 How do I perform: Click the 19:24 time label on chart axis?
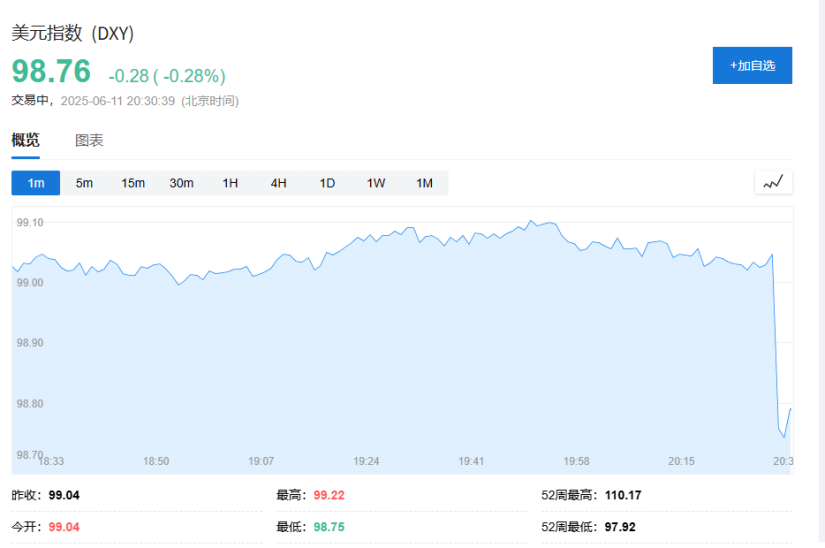pyautogui.click(x=366, y=461)
